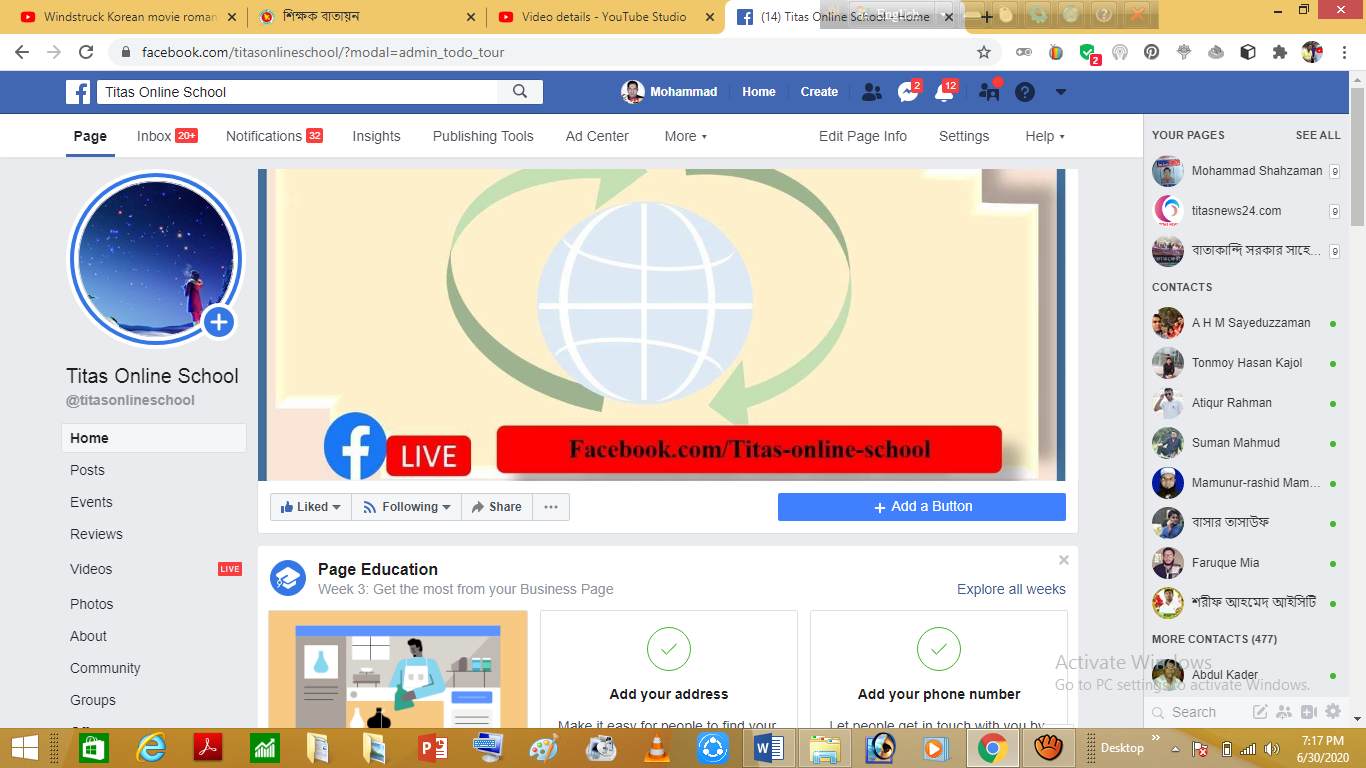
Task: Expand the Desktop toolbar chevron on taskbar
Action: pos(1156,738)
